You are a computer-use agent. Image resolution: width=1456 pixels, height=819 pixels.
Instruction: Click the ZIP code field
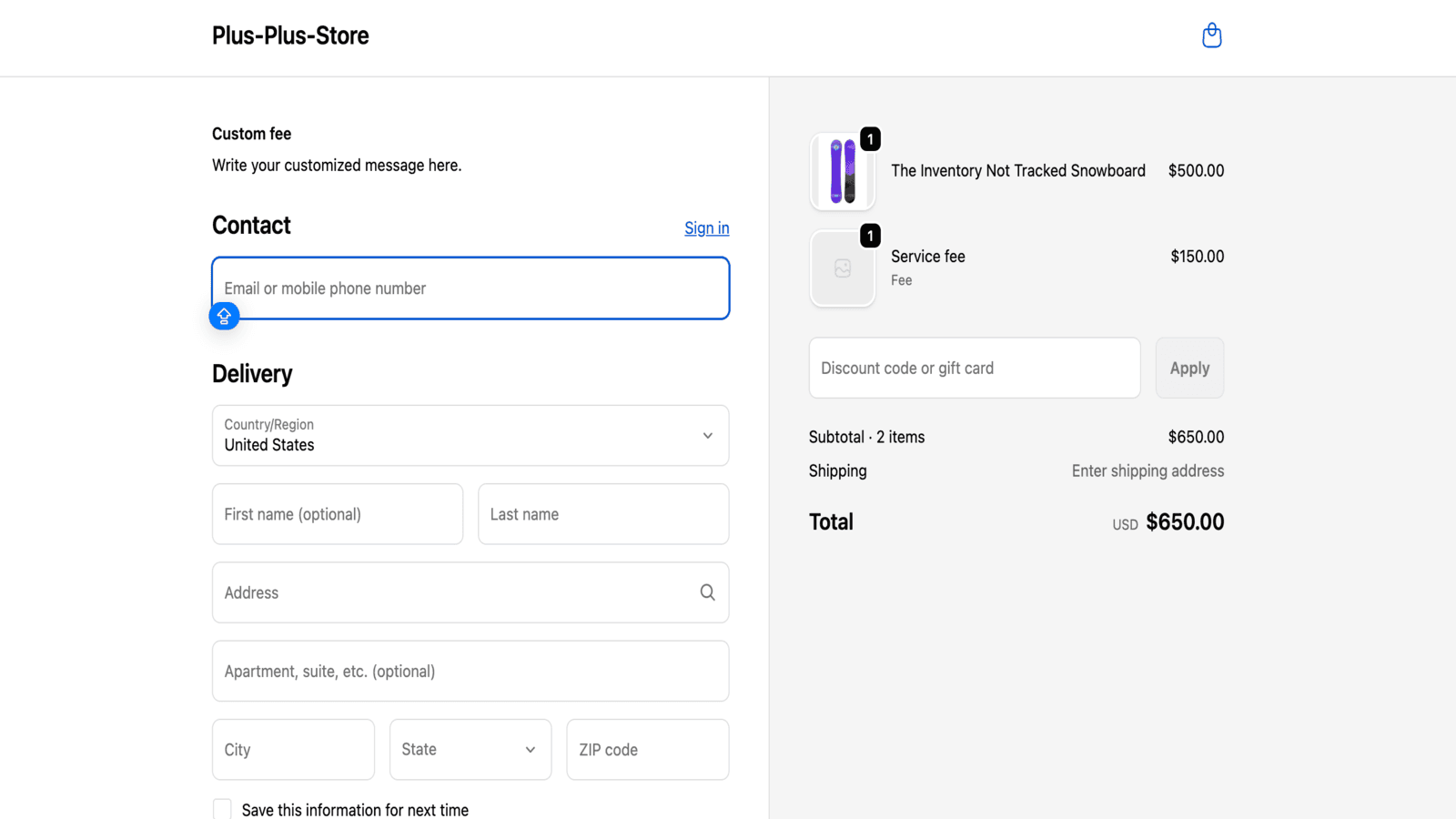tap(648, 750)
